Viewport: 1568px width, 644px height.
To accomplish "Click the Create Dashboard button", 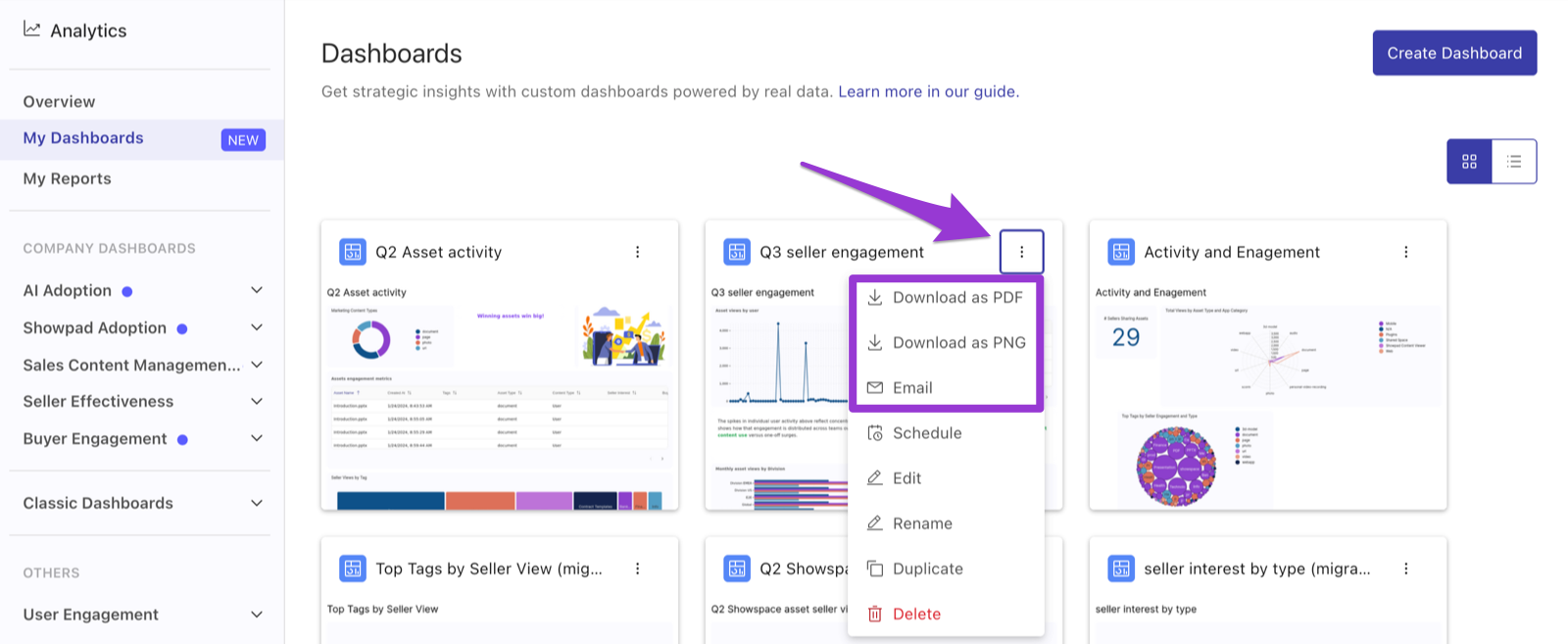I will (x=1454, y=53).
